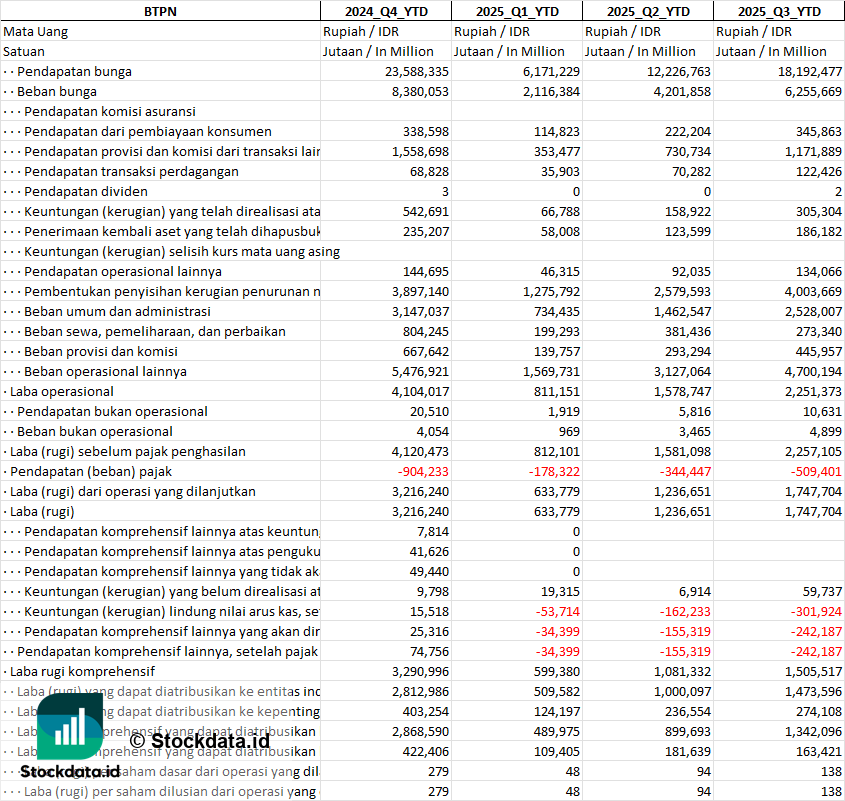Click Beban bukan operasional value 969
Viewport: 845px width, 801px height.
pos(569,431)
